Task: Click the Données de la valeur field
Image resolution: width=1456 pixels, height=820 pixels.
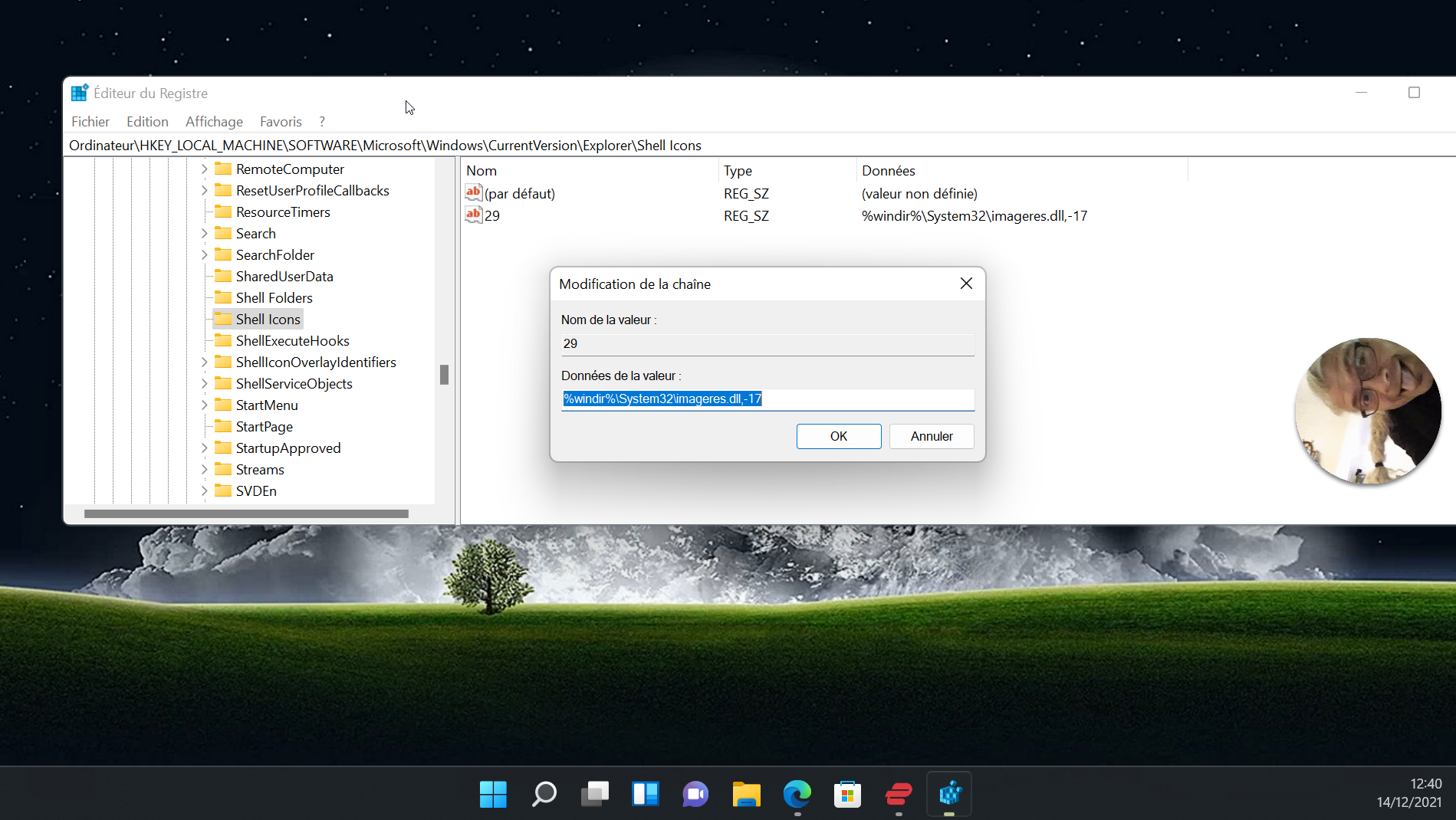Action: click(767, 399)
